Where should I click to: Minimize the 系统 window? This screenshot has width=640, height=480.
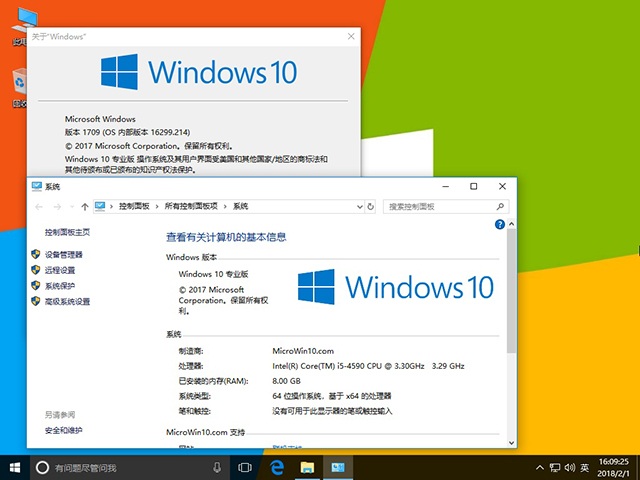446,187
